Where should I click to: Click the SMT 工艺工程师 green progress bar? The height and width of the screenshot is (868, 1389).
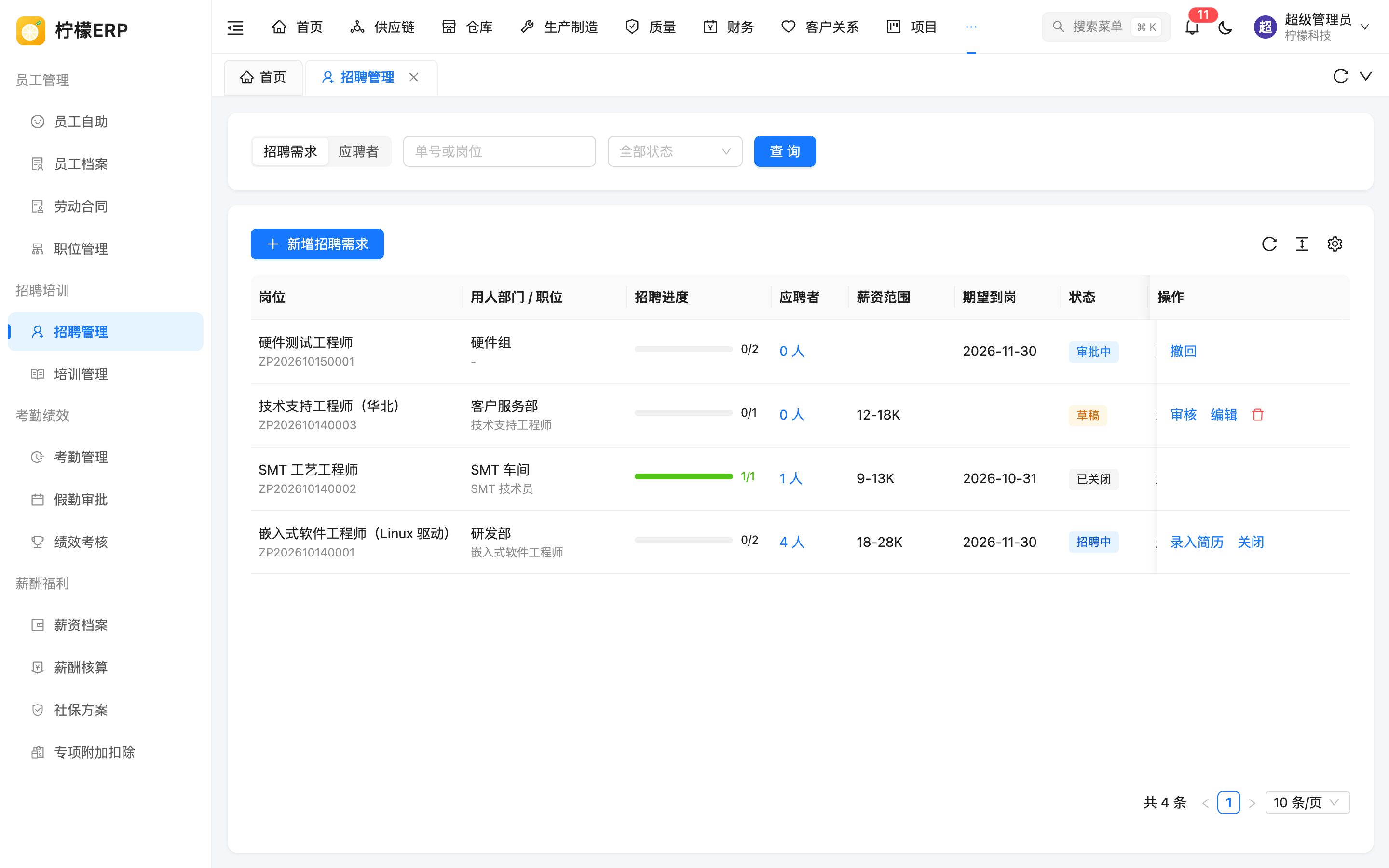(x=683, y=476)
